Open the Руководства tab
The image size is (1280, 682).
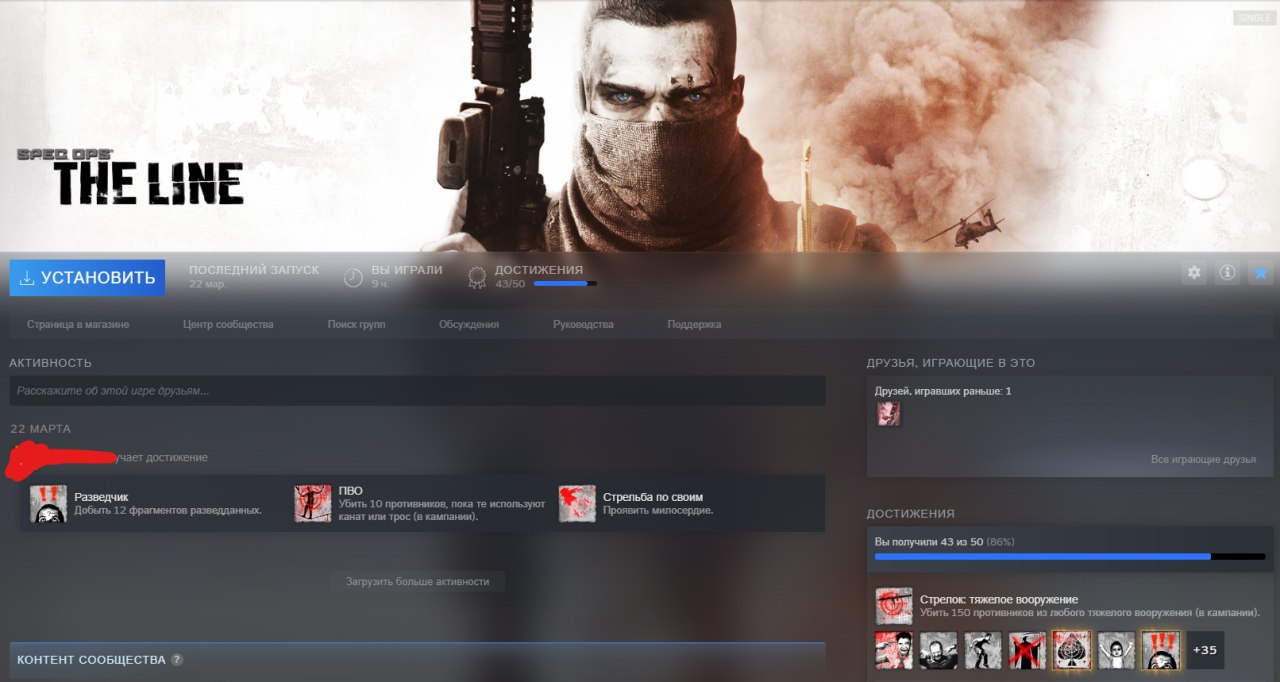pos(583,324)
